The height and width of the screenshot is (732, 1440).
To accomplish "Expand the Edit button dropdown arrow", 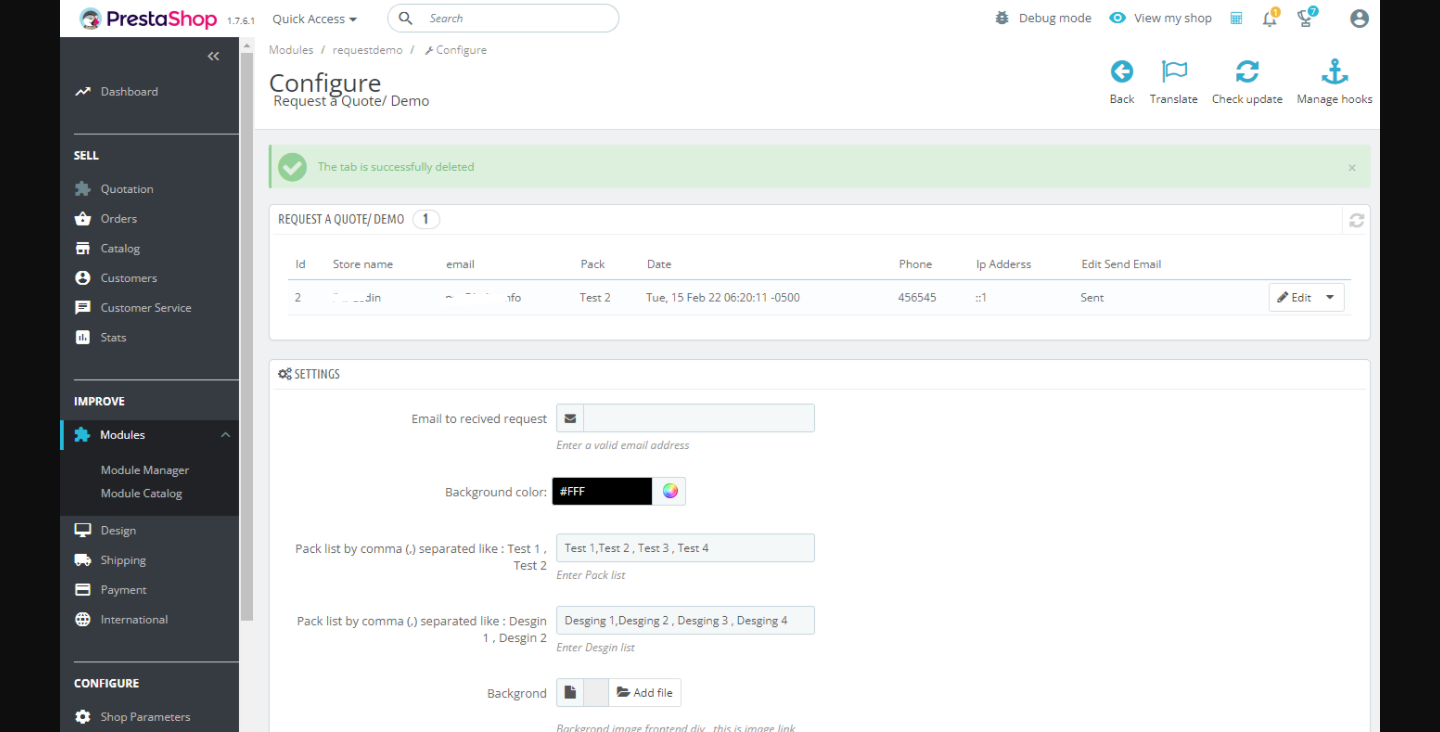I will [x=1330, y=297].
